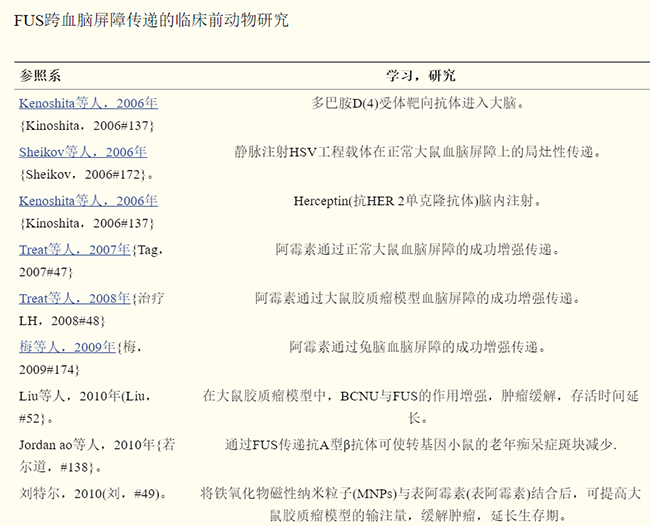650x526 pixels.
Task: Click {Kinoshita，2006#137} in the Herceptin row
Action: (x=87, y=223)
